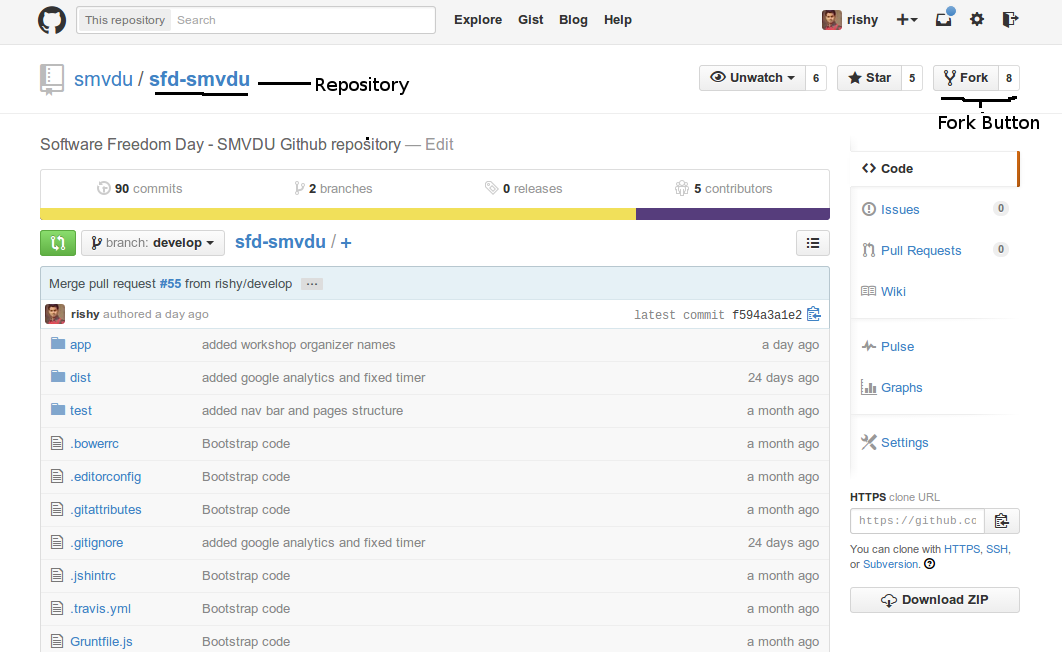
Task: Click the .bowerrc file icon
Action: tap(57, 443)
